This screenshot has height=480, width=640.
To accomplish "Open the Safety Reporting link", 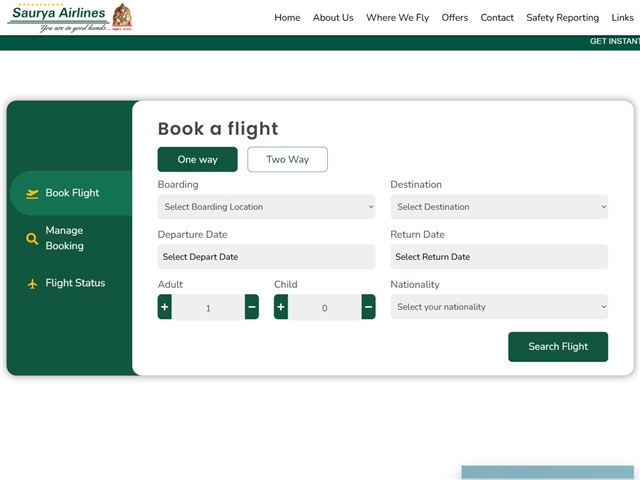I will (x=562, y=18).
